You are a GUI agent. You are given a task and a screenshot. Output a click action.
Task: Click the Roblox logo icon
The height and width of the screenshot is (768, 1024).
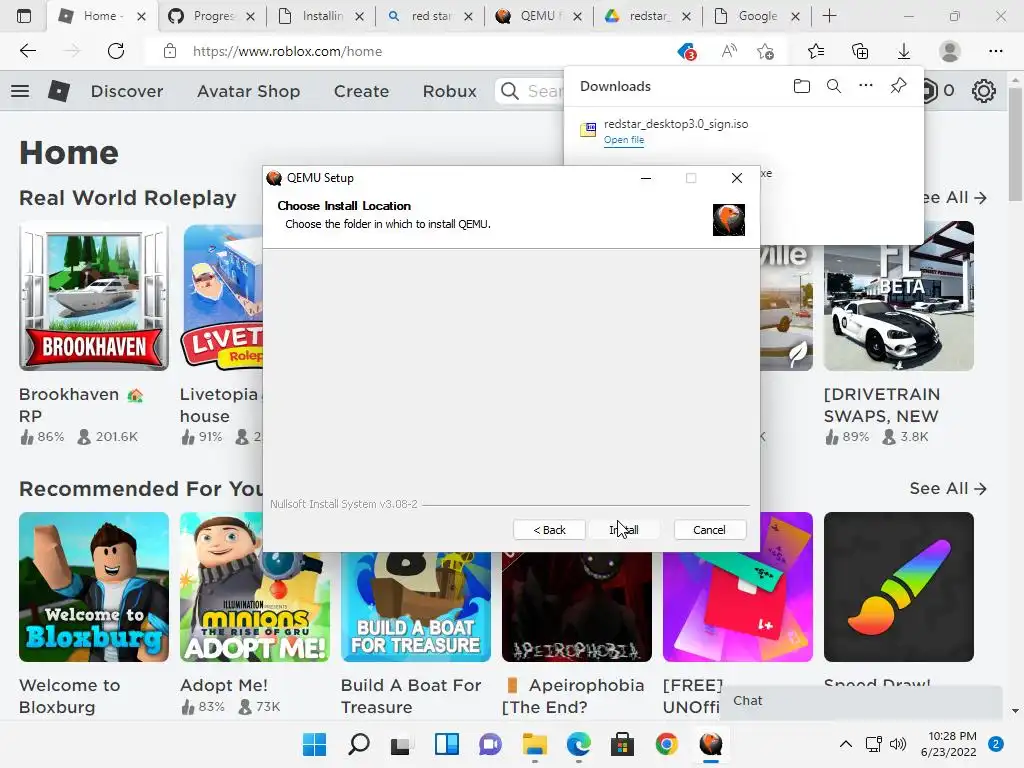tap(59, 91)
